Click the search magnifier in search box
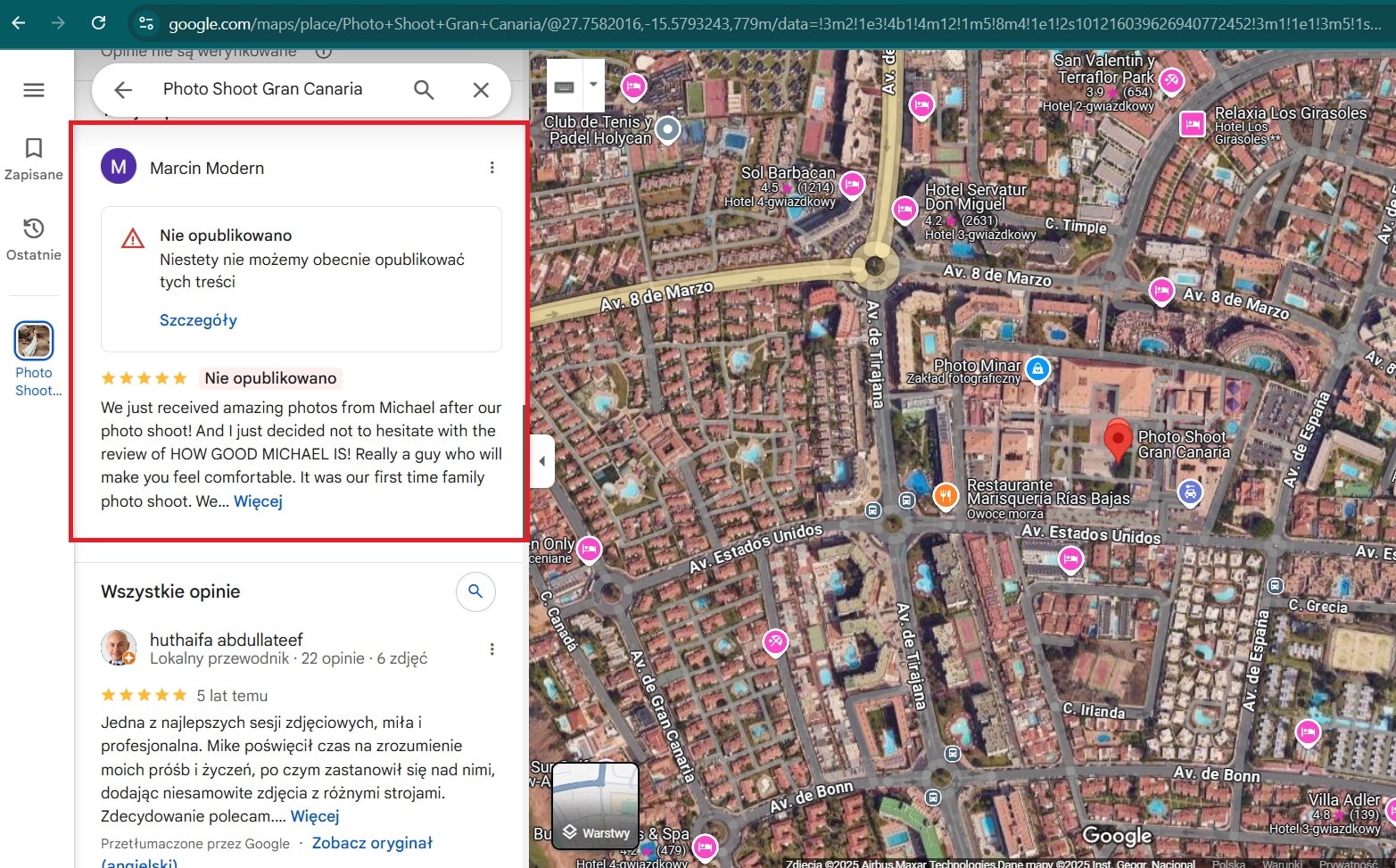1396x868 pixels. (x=424, y=89)
